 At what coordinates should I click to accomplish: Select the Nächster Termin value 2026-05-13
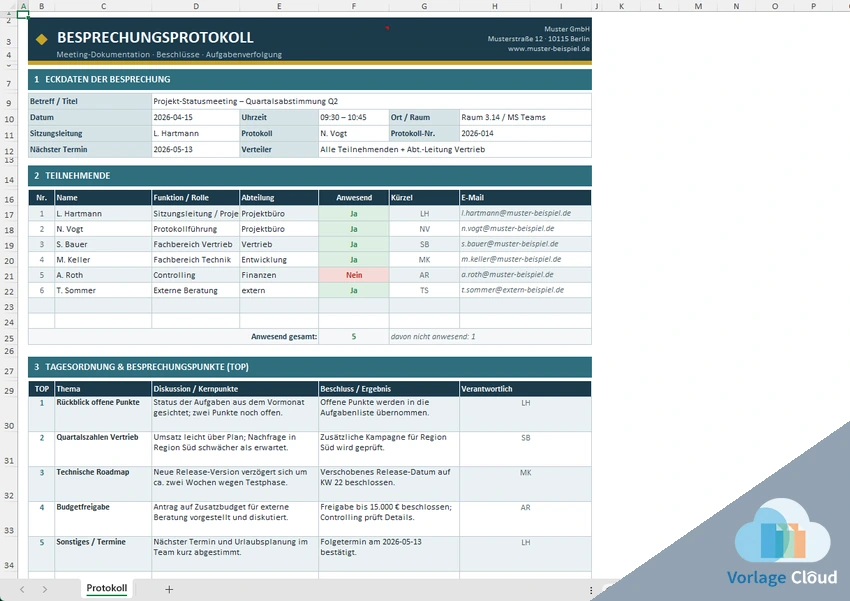coord(196,150)
